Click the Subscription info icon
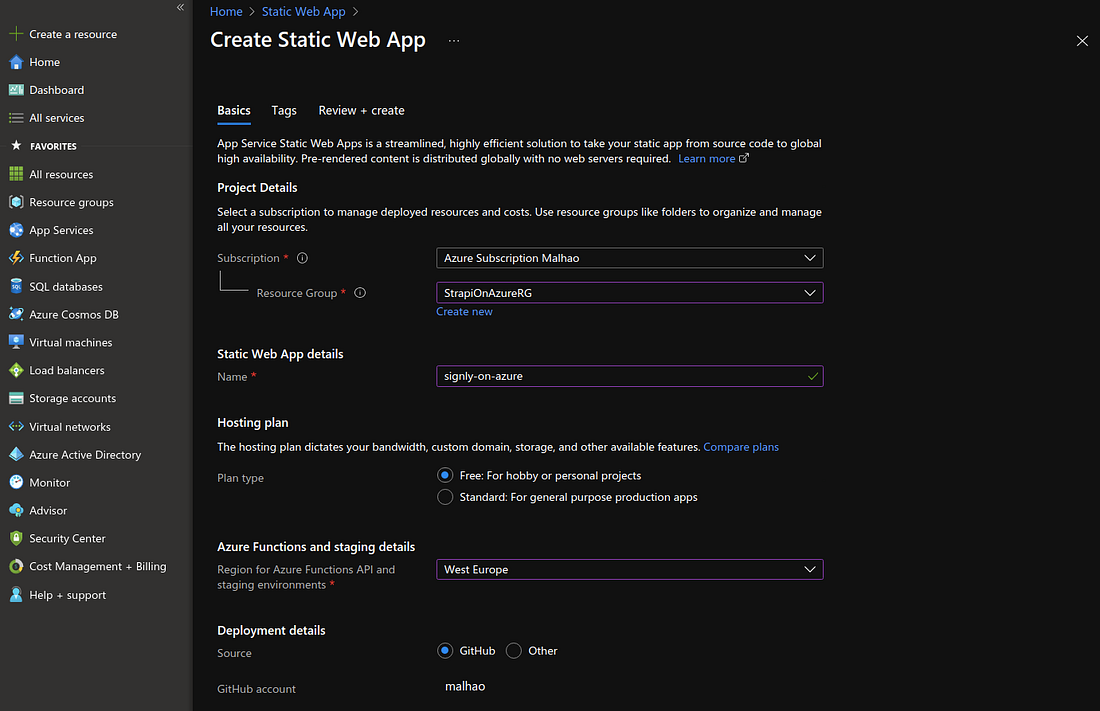The width and height of the screenshot is (1100, 711). point(302,258)
